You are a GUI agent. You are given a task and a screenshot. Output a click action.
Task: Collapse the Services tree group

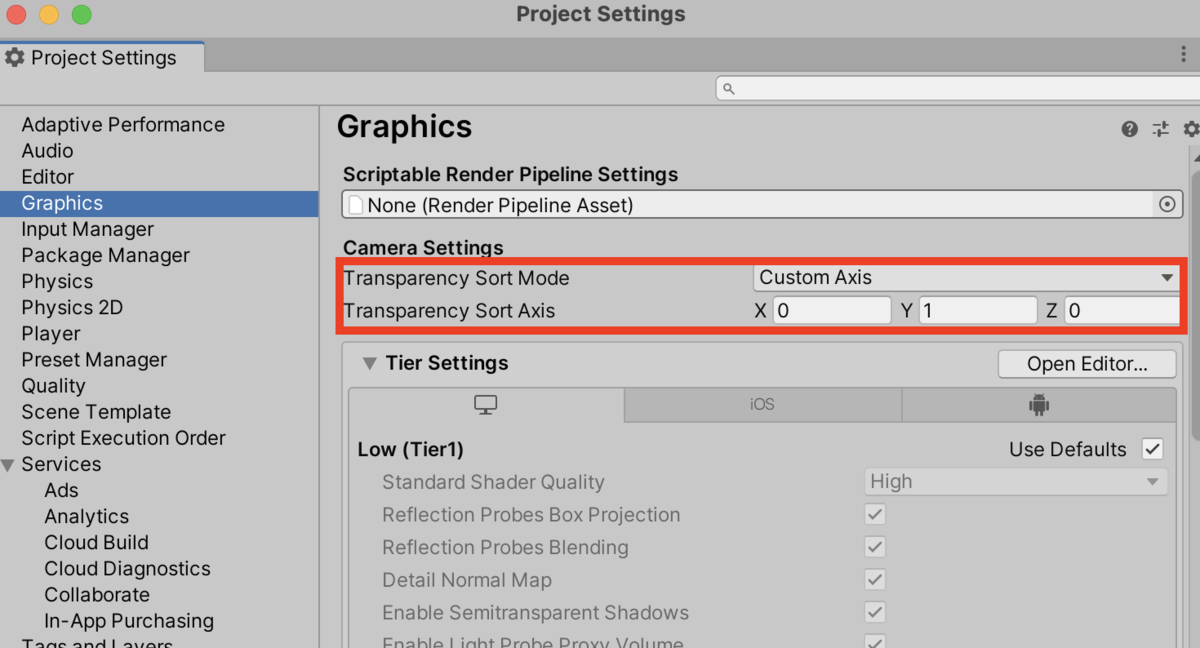9,465
